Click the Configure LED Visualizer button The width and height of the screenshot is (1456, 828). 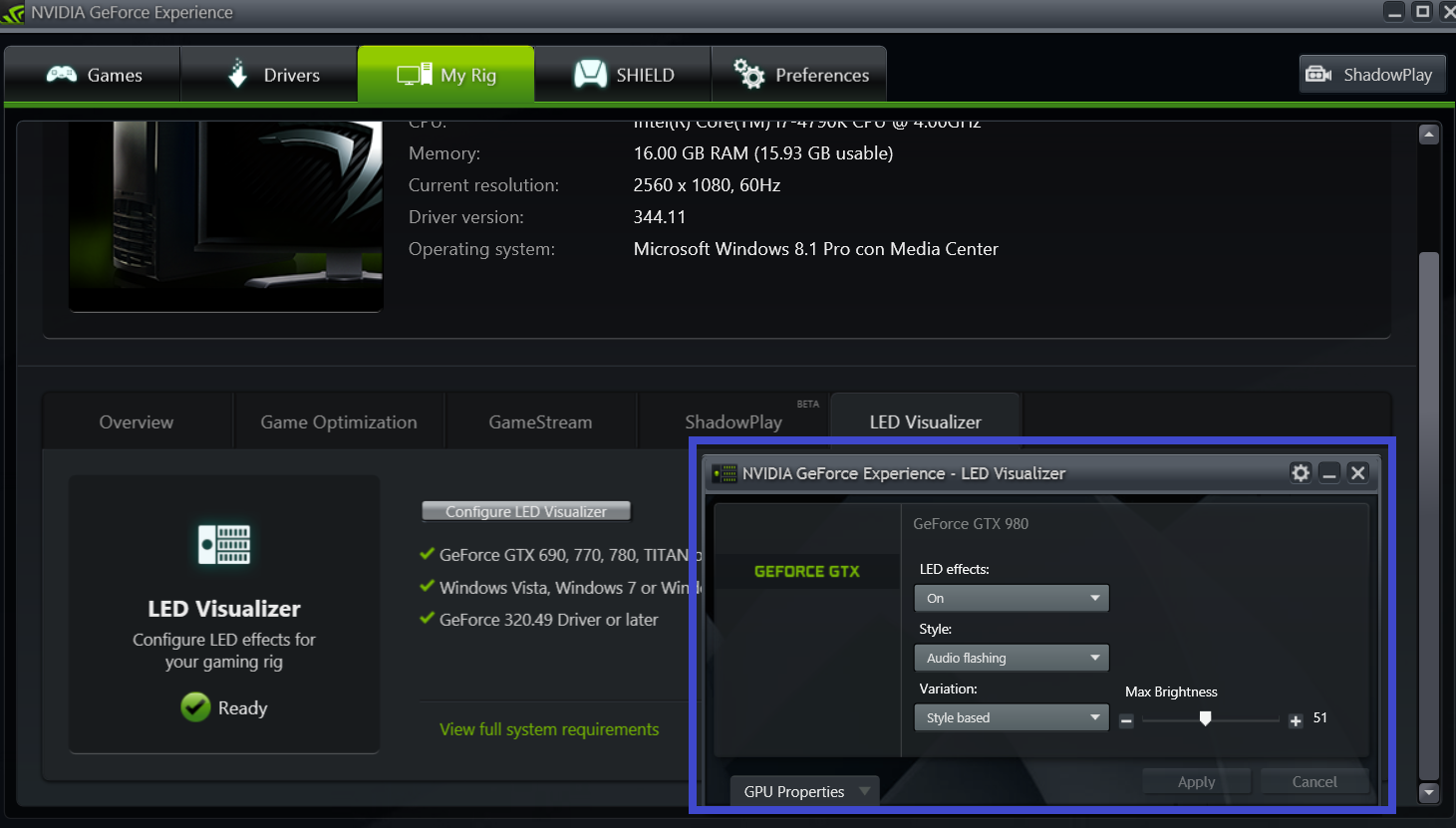point(526,511)
